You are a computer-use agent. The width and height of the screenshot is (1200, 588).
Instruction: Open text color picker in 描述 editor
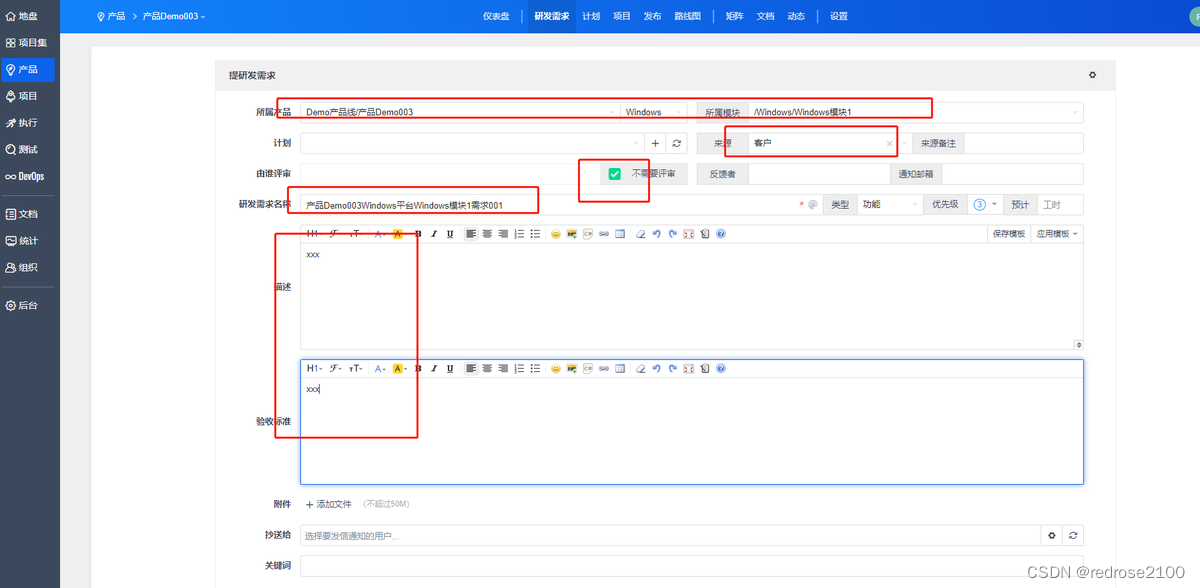(x=380, y=233)
